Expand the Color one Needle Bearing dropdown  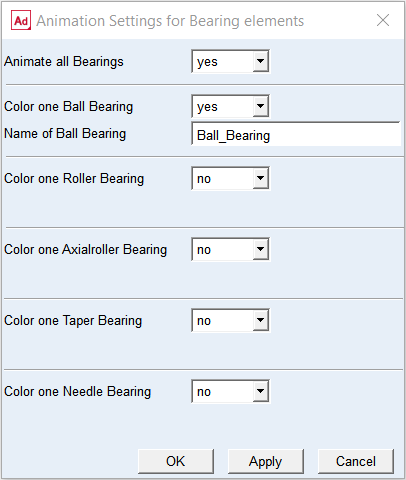pos(230,392)
